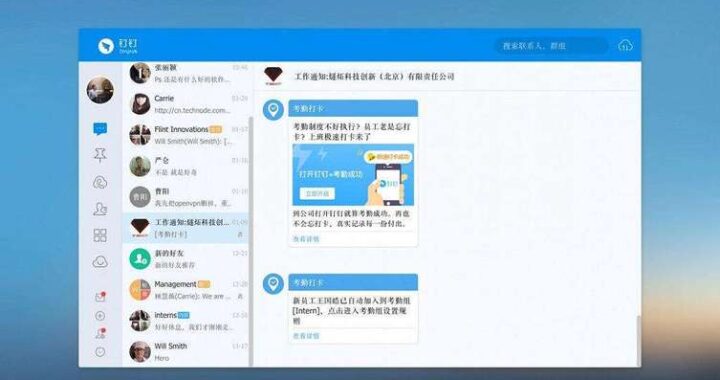Click the diamond avatar in the 工作通知 list row
The width and height of the screenshot is (720, 380).
140,228
